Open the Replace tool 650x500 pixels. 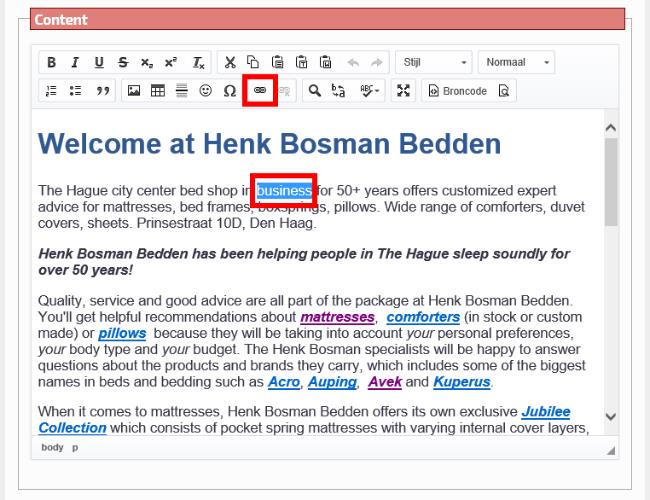point(339,90)
